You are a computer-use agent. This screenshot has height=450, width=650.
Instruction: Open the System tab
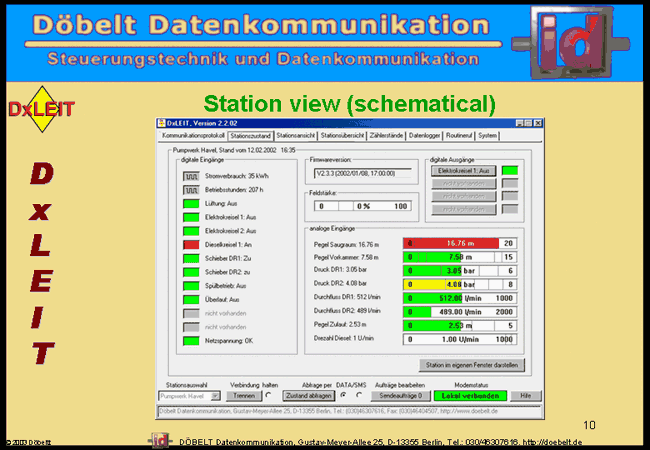(x=487, y=135)
